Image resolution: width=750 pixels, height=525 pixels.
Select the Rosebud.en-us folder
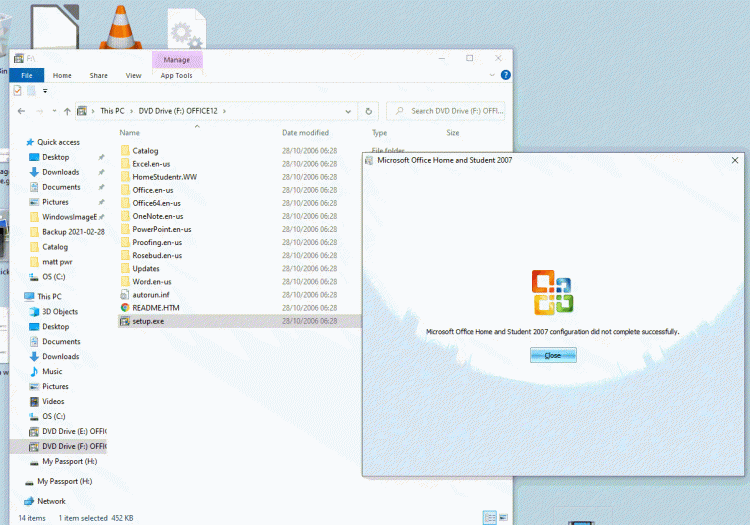click(x=157, y=255)
